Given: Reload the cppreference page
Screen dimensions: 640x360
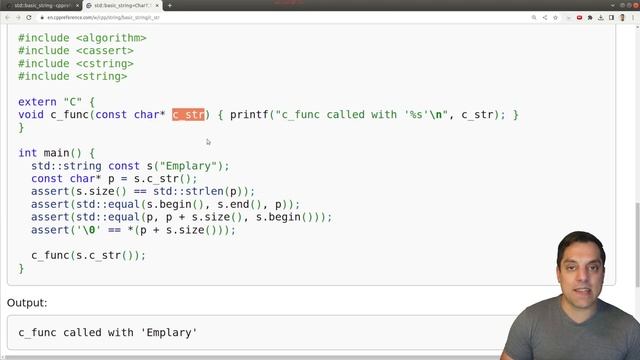Looking at the screenshot, I should [x=29, y=18].
